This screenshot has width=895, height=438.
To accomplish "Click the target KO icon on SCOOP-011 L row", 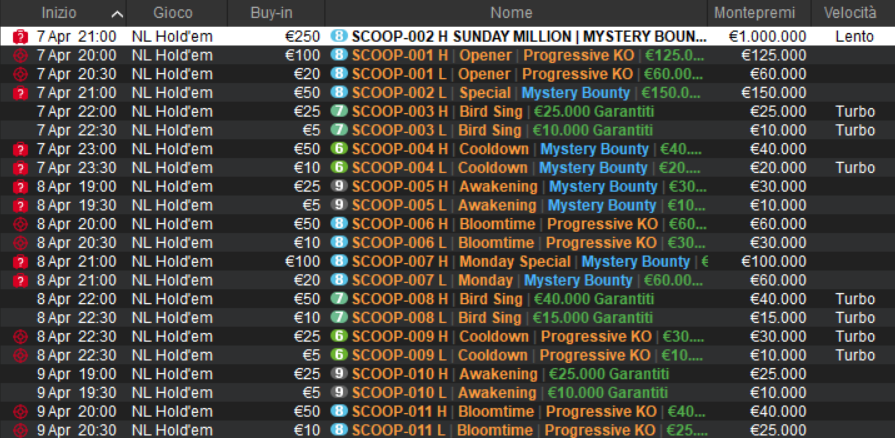I will tap(21, 431).
